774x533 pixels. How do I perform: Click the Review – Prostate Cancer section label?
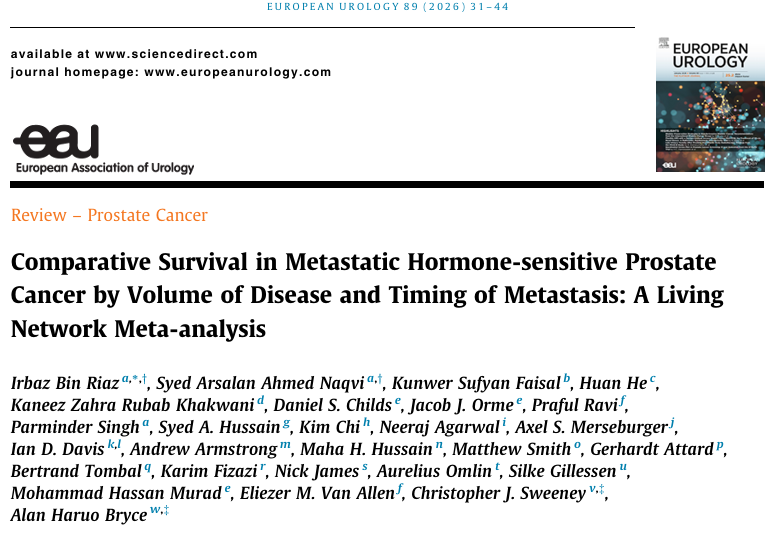point(109,215)
